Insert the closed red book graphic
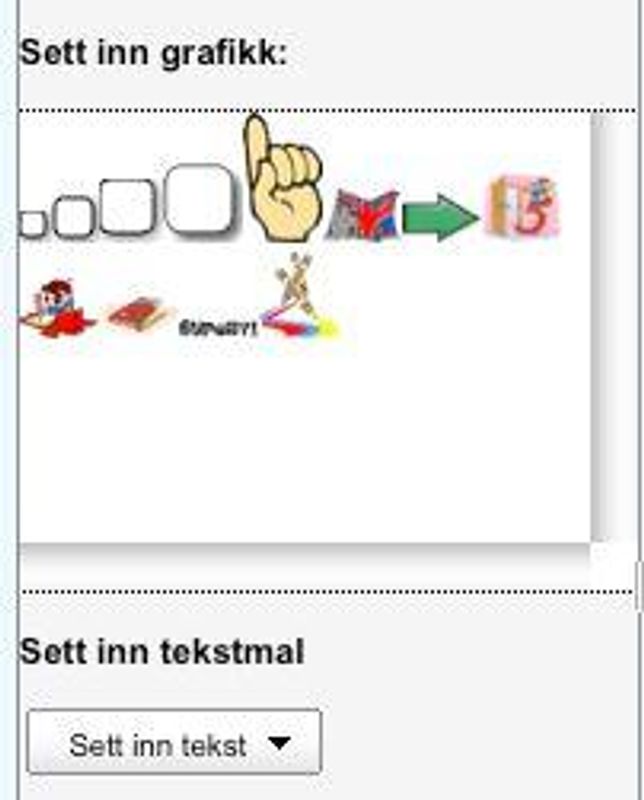 [x=138, y=314]
